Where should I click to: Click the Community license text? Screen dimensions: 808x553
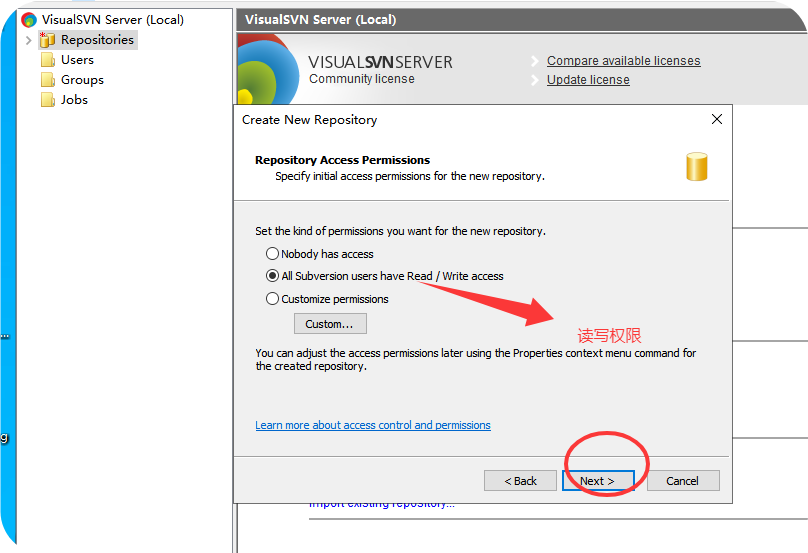(x=362, y=79)
